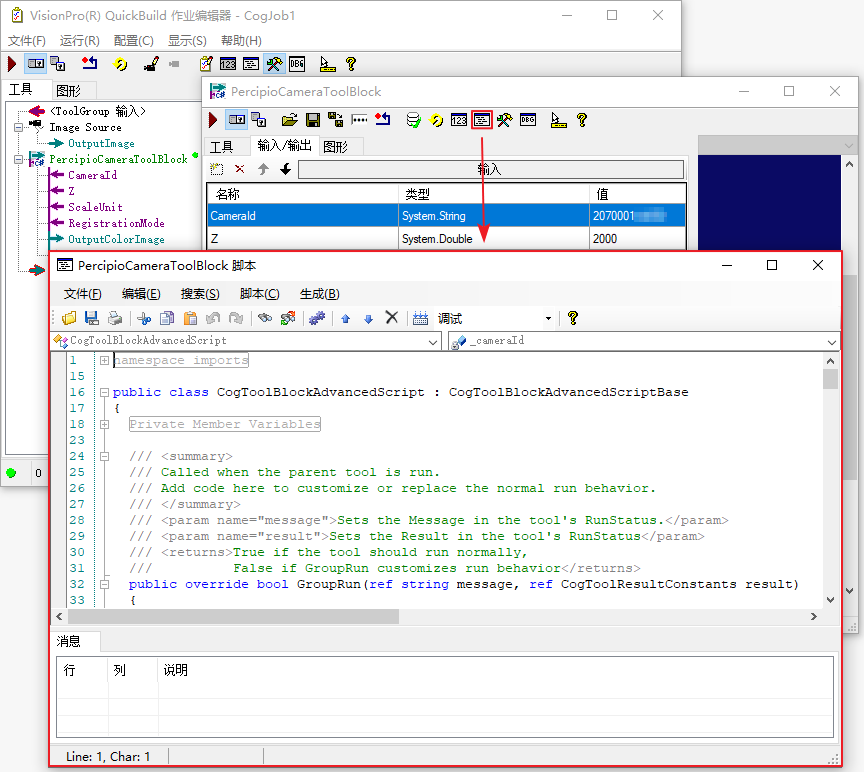
Task: Open the 123 results icon in QuickBuild toolbar
Action: coord(228,64)
